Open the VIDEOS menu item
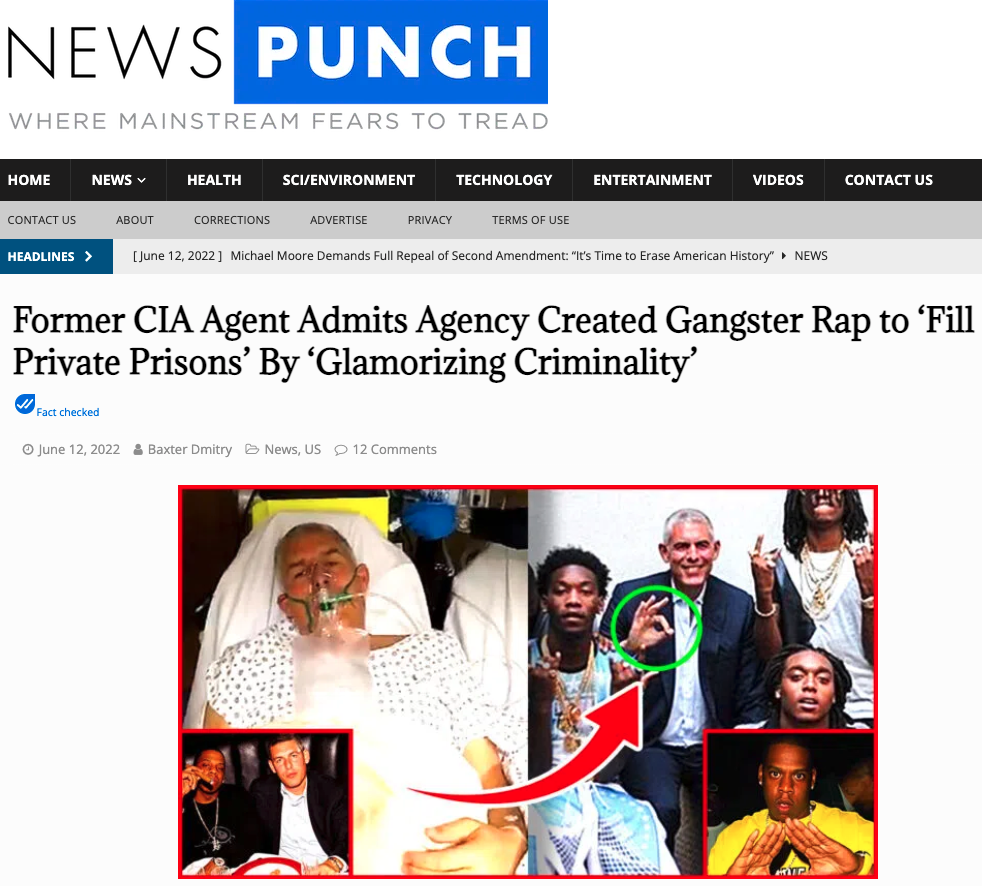The image size is (982, 886). (778, 180)
